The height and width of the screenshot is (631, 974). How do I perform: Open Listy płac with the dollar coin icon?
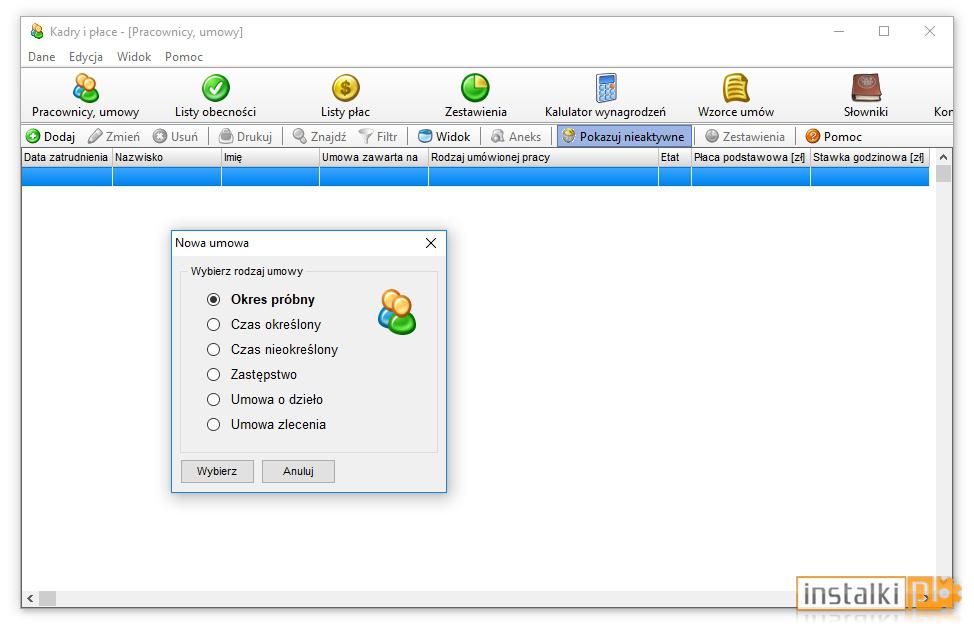pos(345,88)
